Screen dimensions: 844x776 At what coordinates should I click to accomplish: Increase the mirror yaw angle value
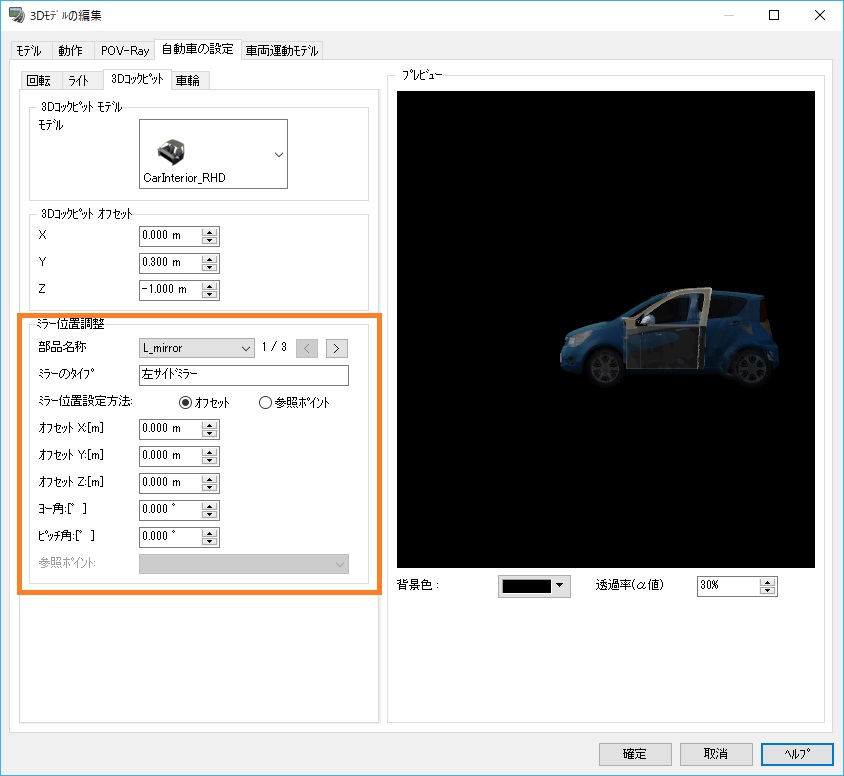pyautogui.click(x=209, y=504)
